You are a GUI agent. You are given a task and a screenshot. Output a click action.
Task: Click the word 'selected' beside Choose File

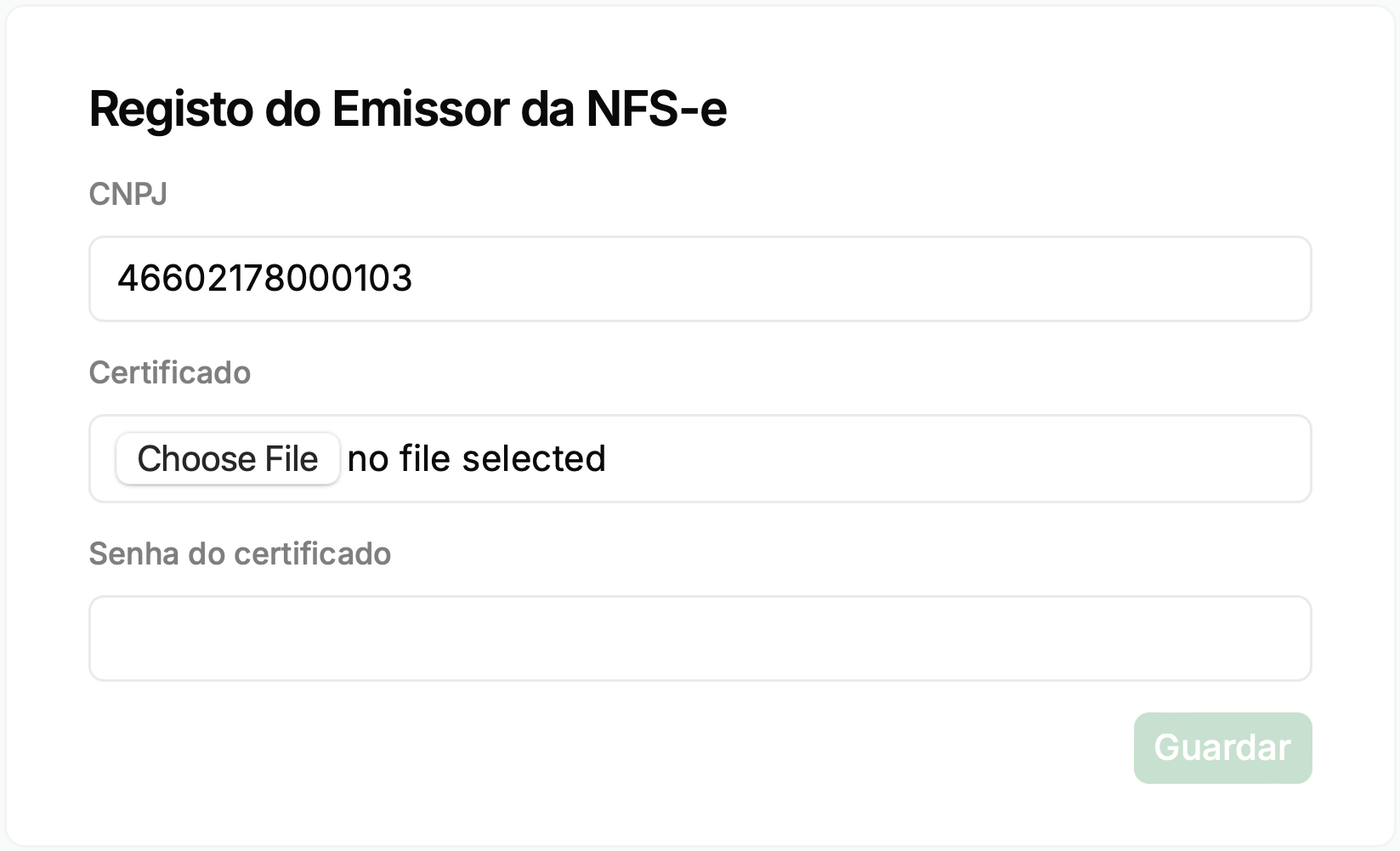(534, 459)
